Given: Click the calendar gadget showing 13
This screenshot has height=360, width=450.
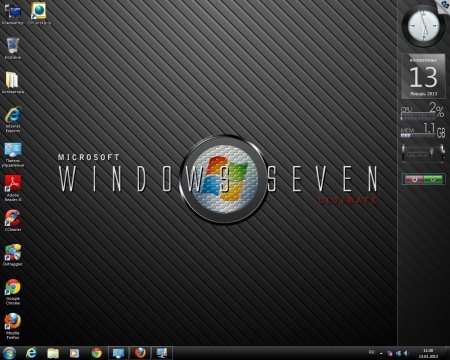Looking at the screenshot, I should point(423,76).
